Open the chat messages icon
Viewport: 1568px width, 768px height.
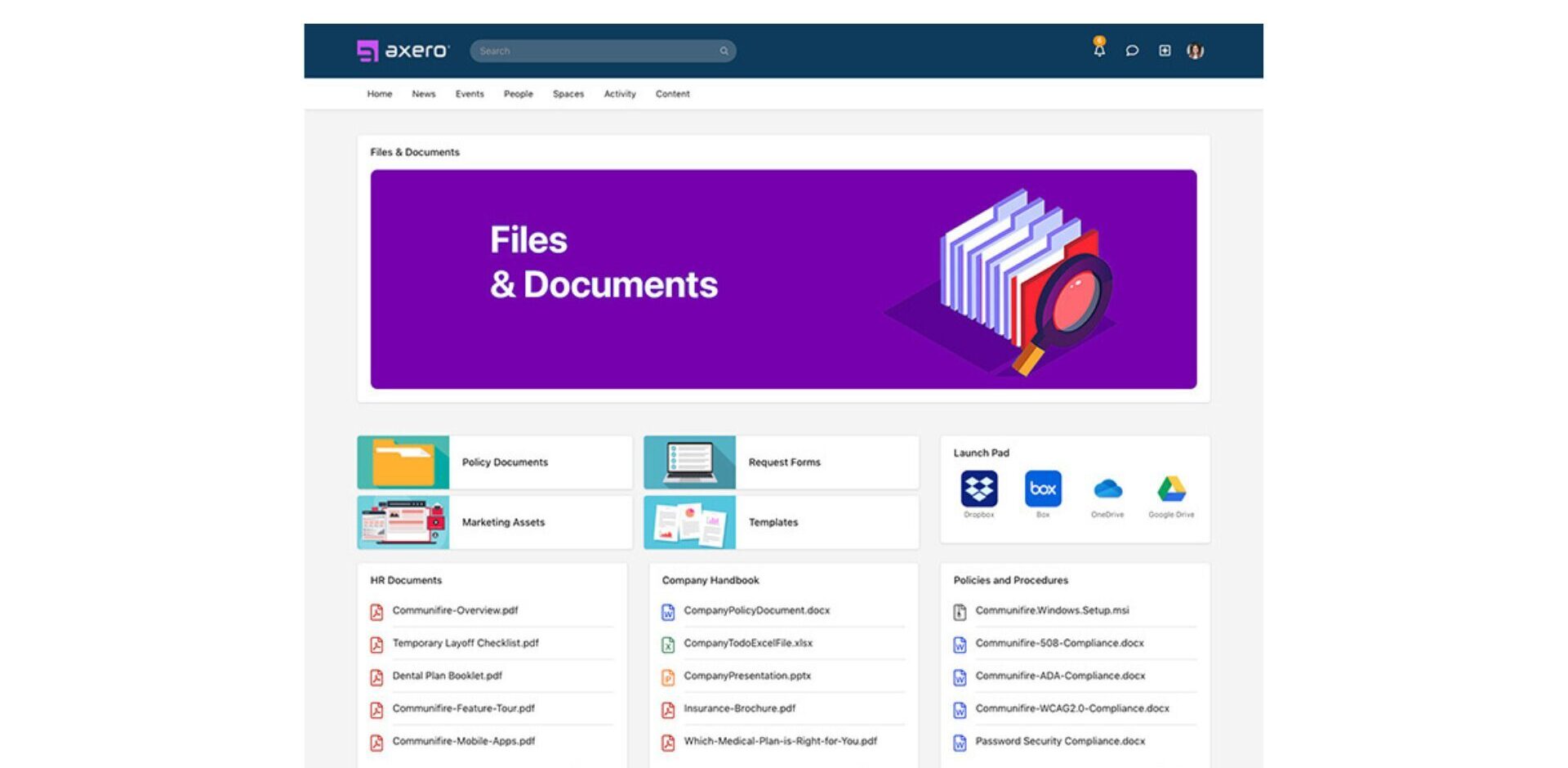click(1132, 51)
